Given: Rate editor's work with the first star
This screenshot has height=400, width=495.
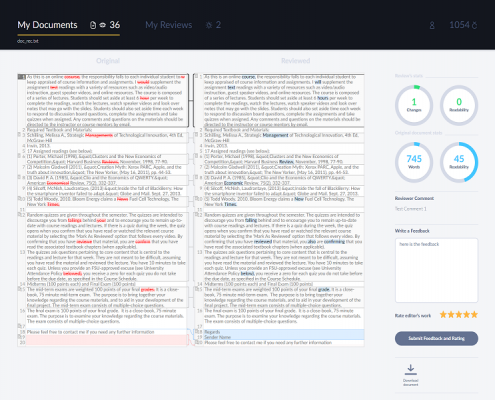Looking at the screenshot, I should tap(443, 314).
